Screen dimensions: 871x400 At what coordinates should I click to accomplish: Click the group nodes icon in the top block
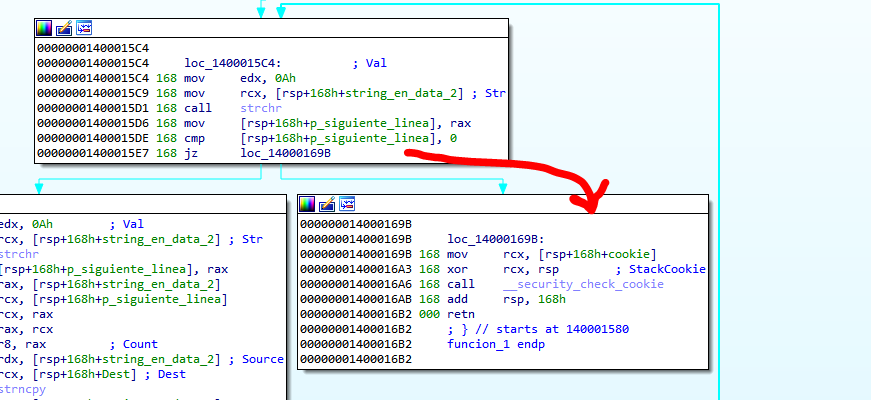(x=83, y=28)
